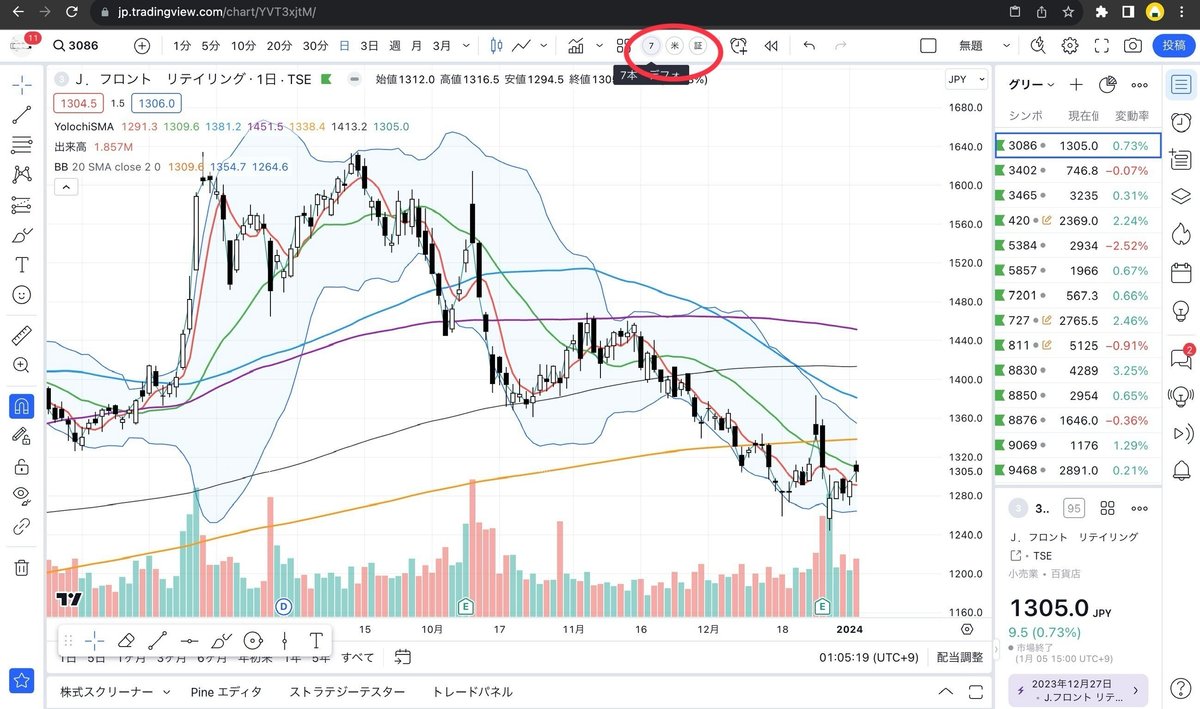Open alerts panel clock icon in right sidebar

1180,122
